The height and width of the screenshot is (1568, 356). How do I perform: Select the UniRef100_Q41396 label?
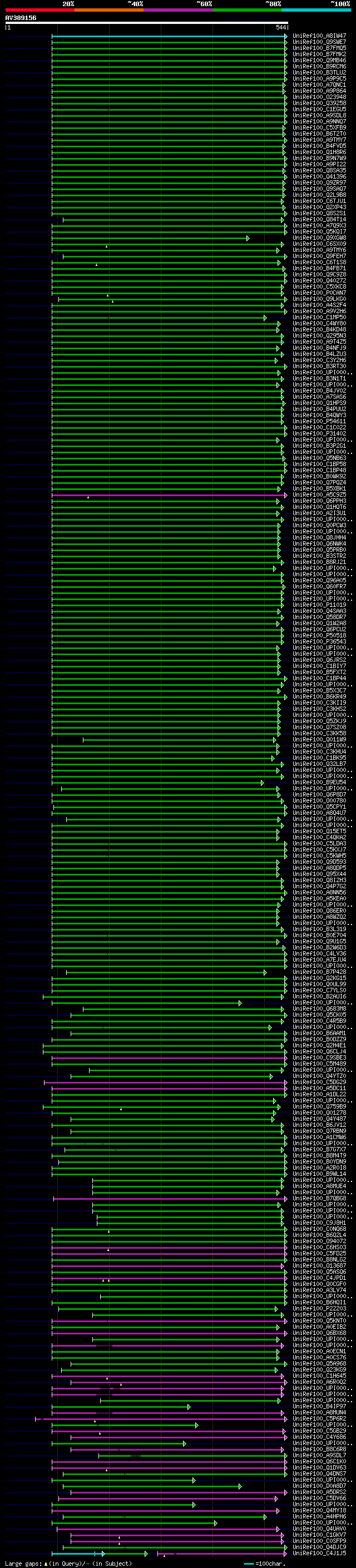[319, 176]
